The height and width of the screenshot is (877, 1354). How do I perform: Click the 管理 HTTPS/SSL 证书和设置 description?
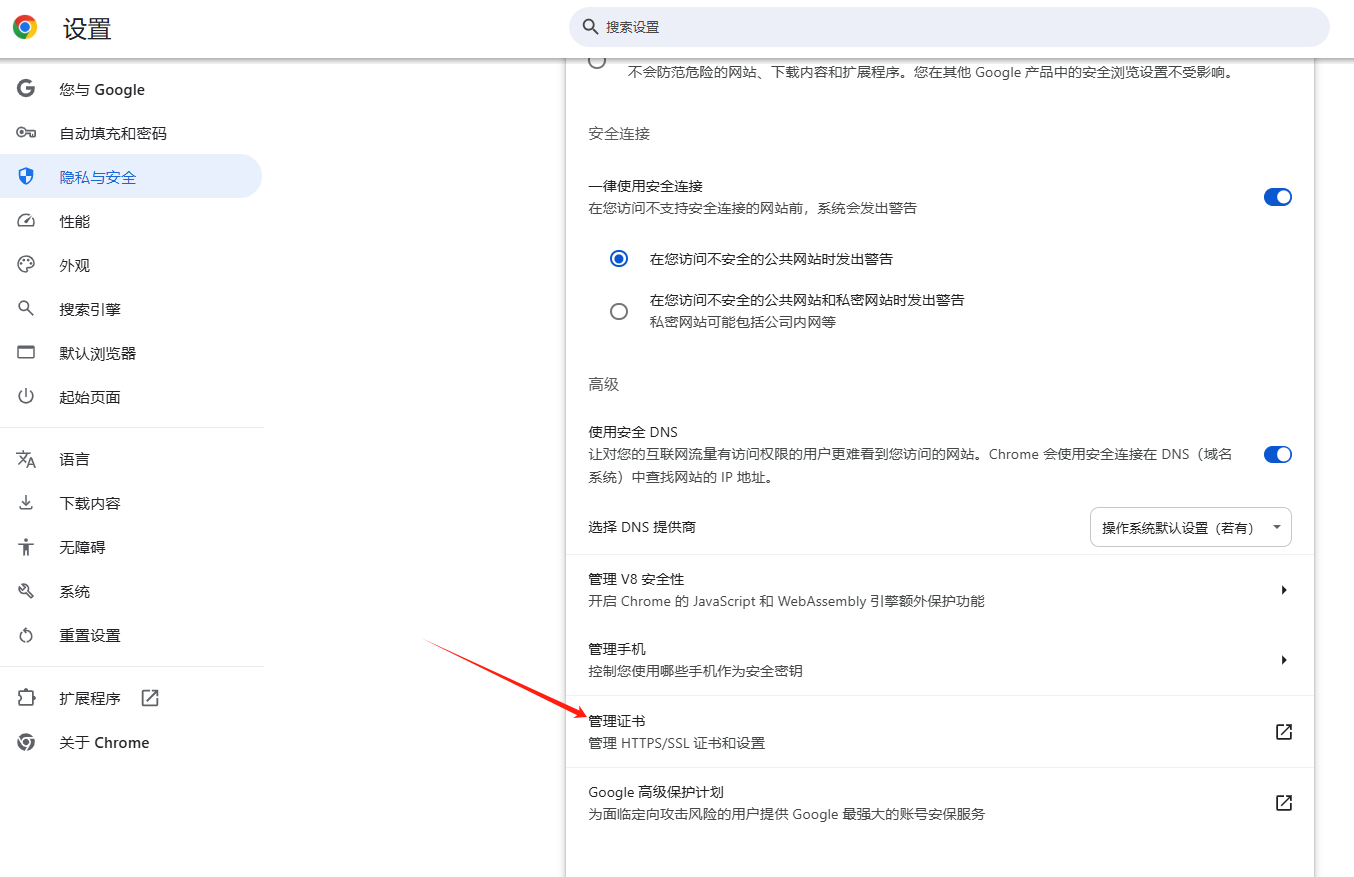(x=677, y=743)
